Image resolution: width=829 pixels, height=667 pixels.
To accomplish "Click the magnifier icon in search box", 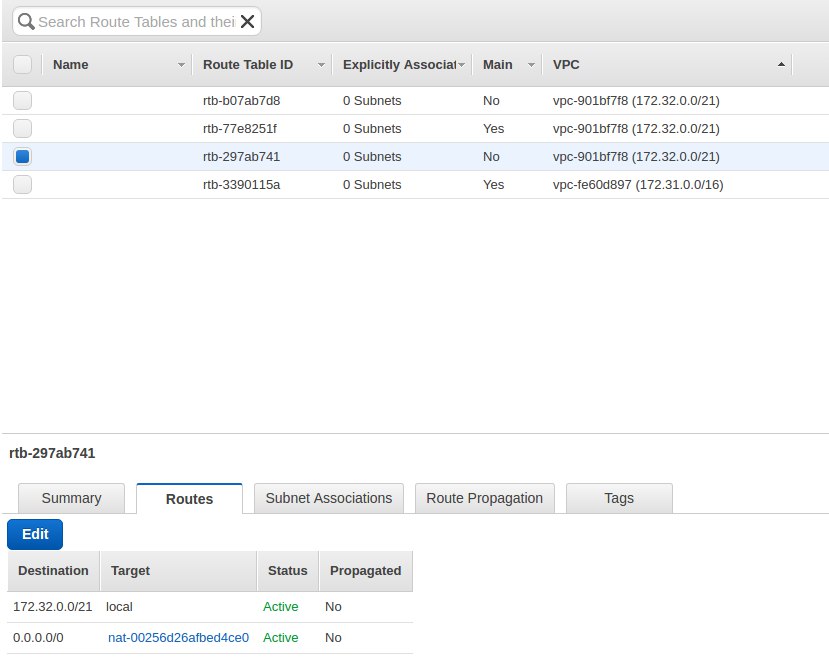I will click(26, 21).
